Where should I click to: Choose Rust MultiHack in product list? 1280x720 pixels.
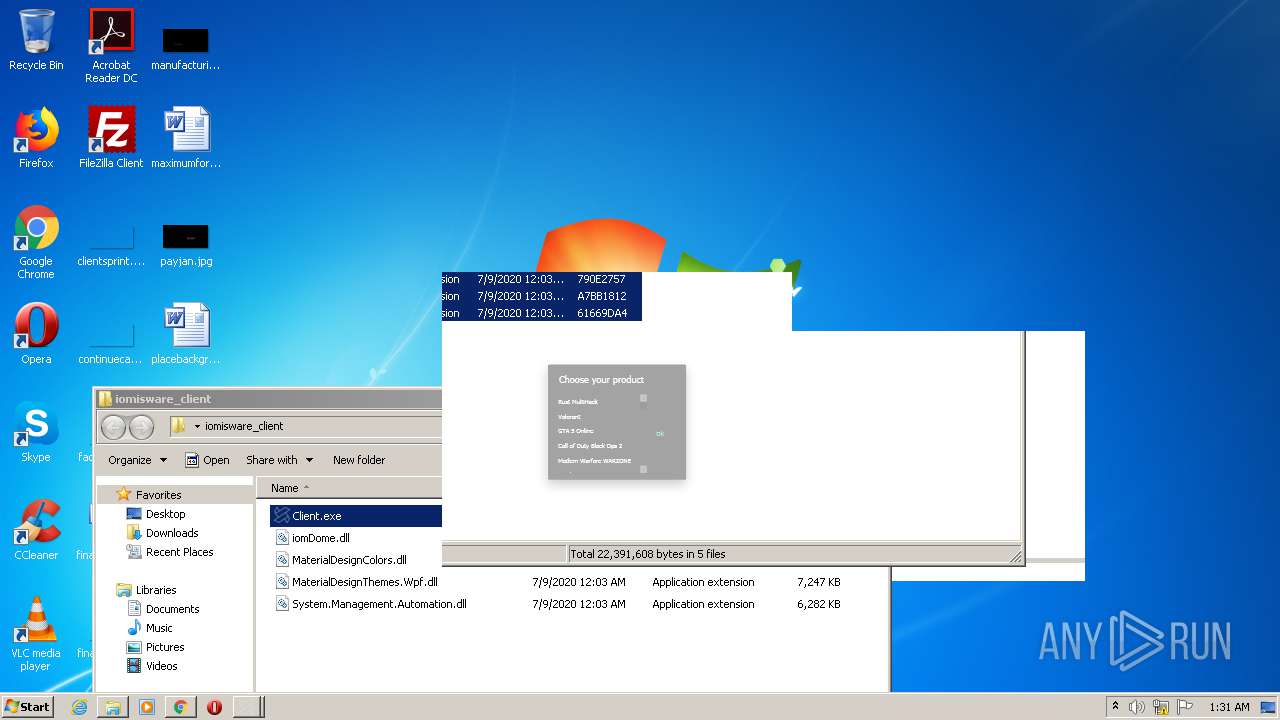pyautogui.click(x=578, y=402)
